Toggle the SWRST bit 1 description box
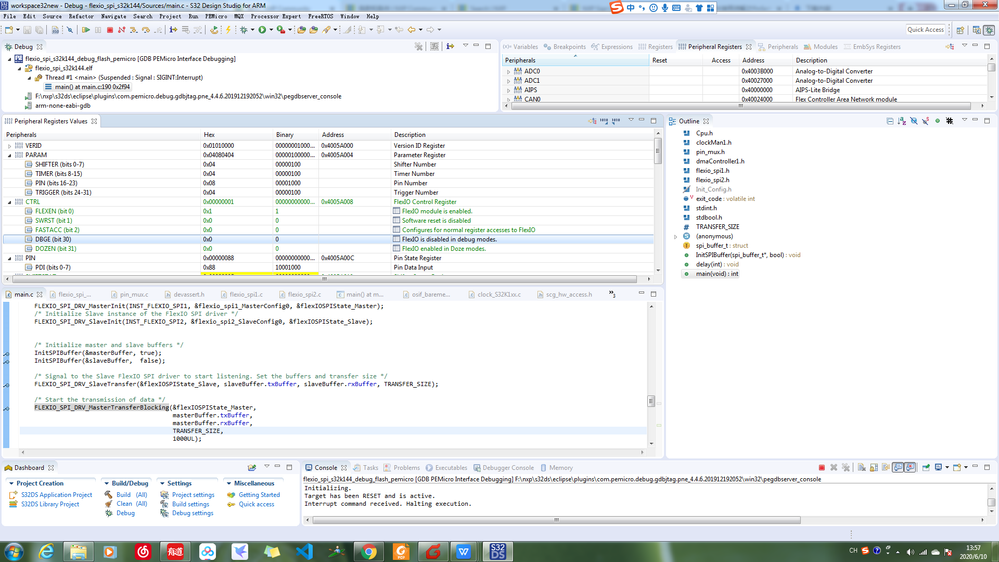Screen dimensions: 999x562 (397, 221)
